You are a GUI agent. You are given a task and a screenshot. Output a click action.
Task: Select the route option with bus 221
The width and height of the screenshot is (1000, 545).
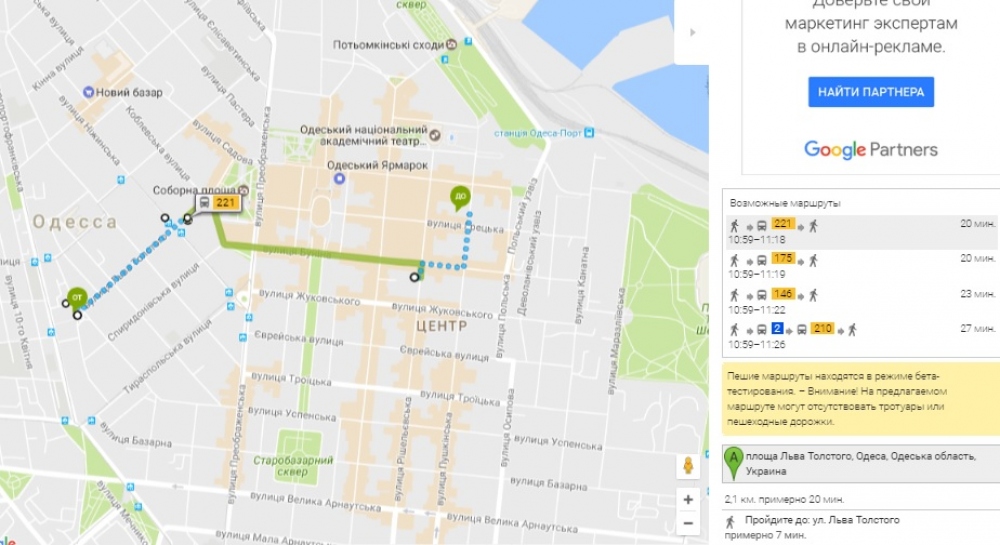pos(860,232)
